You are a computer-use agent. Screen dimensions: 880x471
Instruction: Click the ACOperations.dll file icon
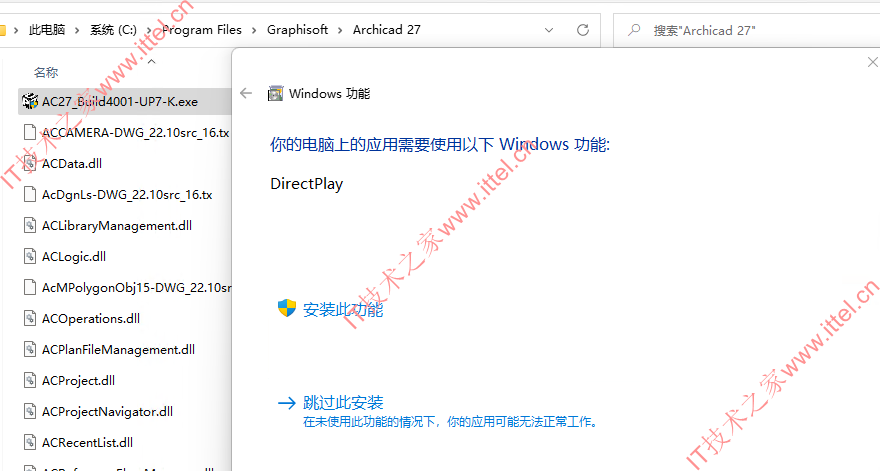point(30,318)
